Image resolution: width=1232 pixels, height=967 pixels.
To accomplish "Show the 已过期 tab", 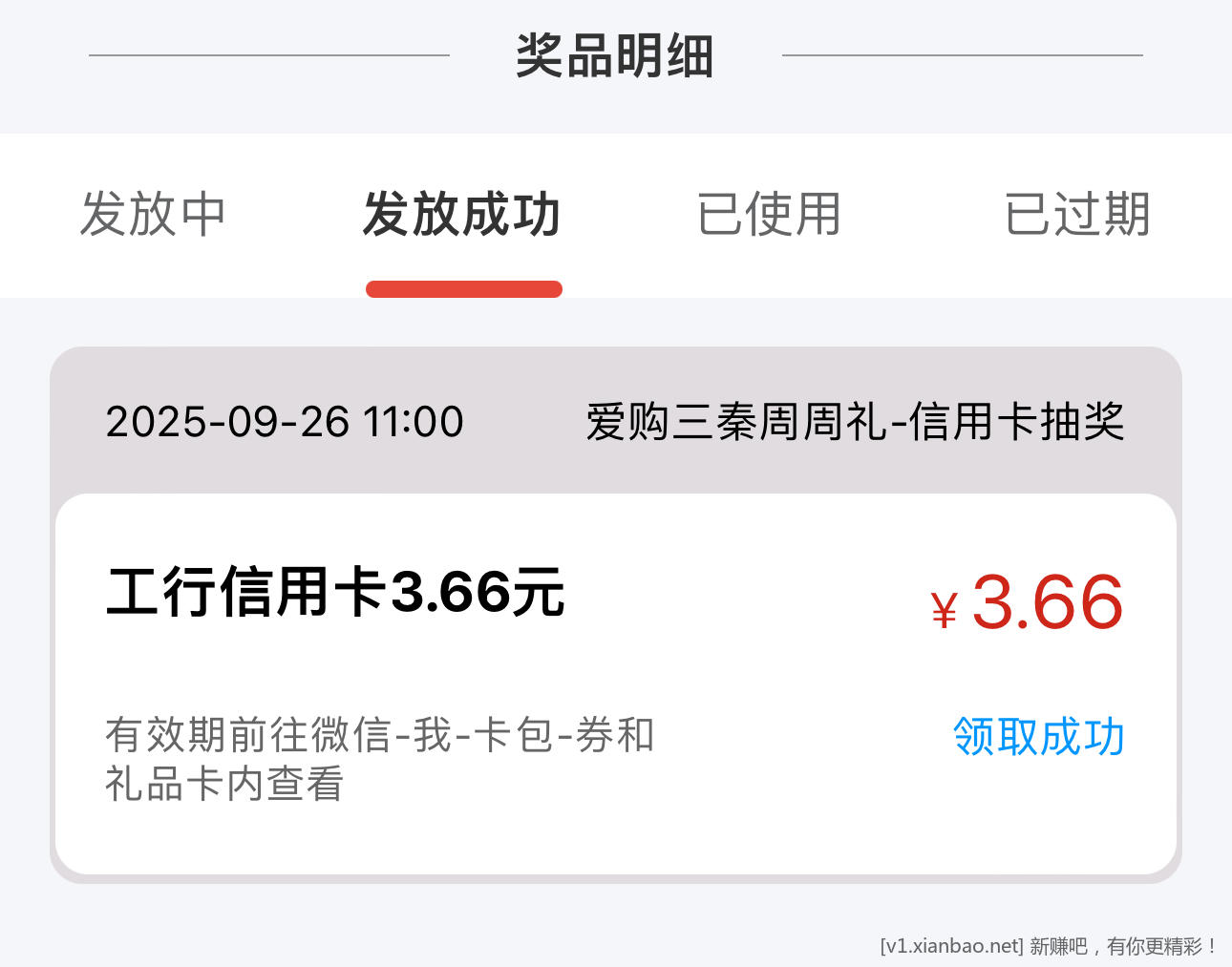I will click(1077, 213).
